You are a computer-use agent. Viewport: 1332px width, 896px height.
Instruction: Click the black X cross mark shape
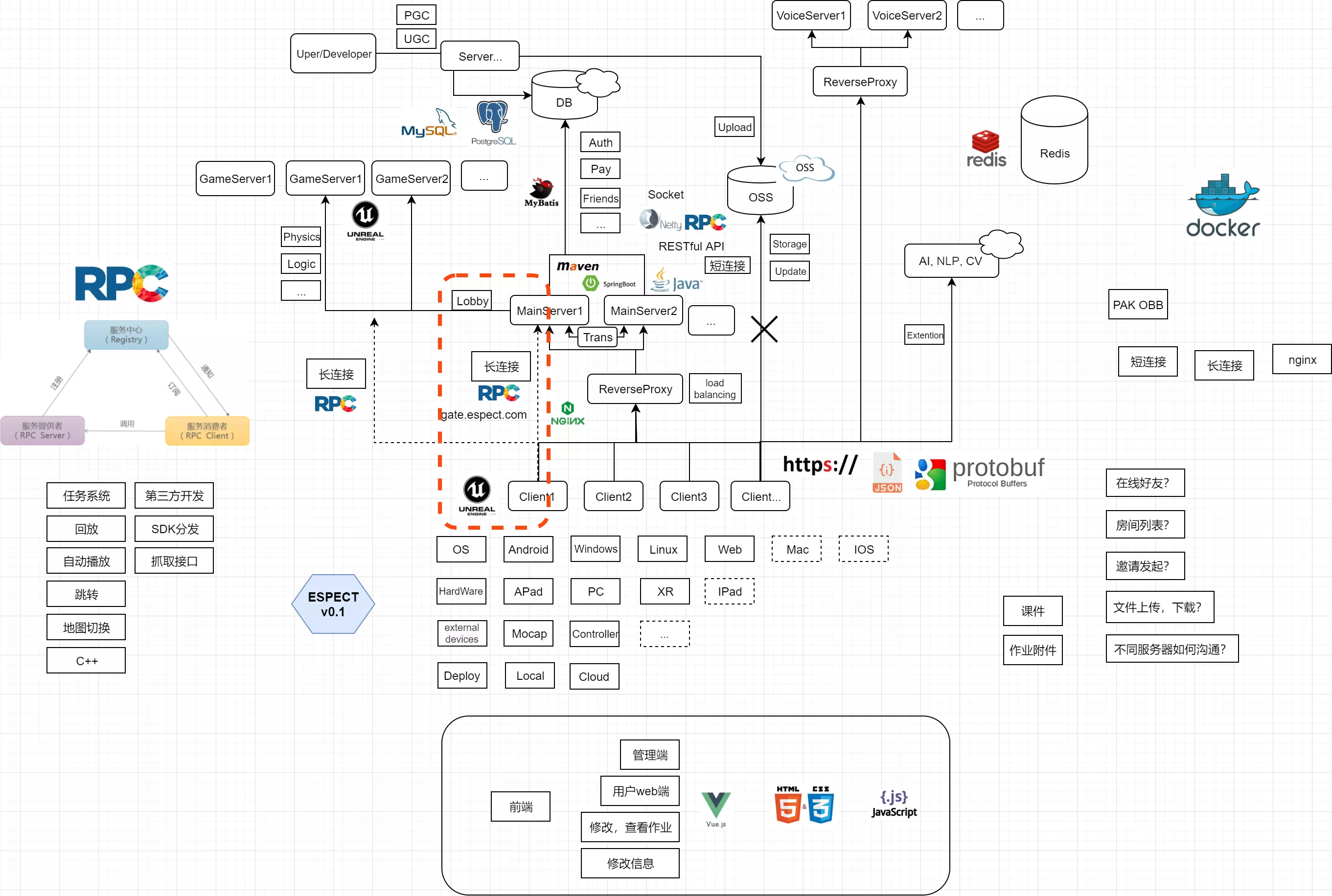(x=764, y=329)
